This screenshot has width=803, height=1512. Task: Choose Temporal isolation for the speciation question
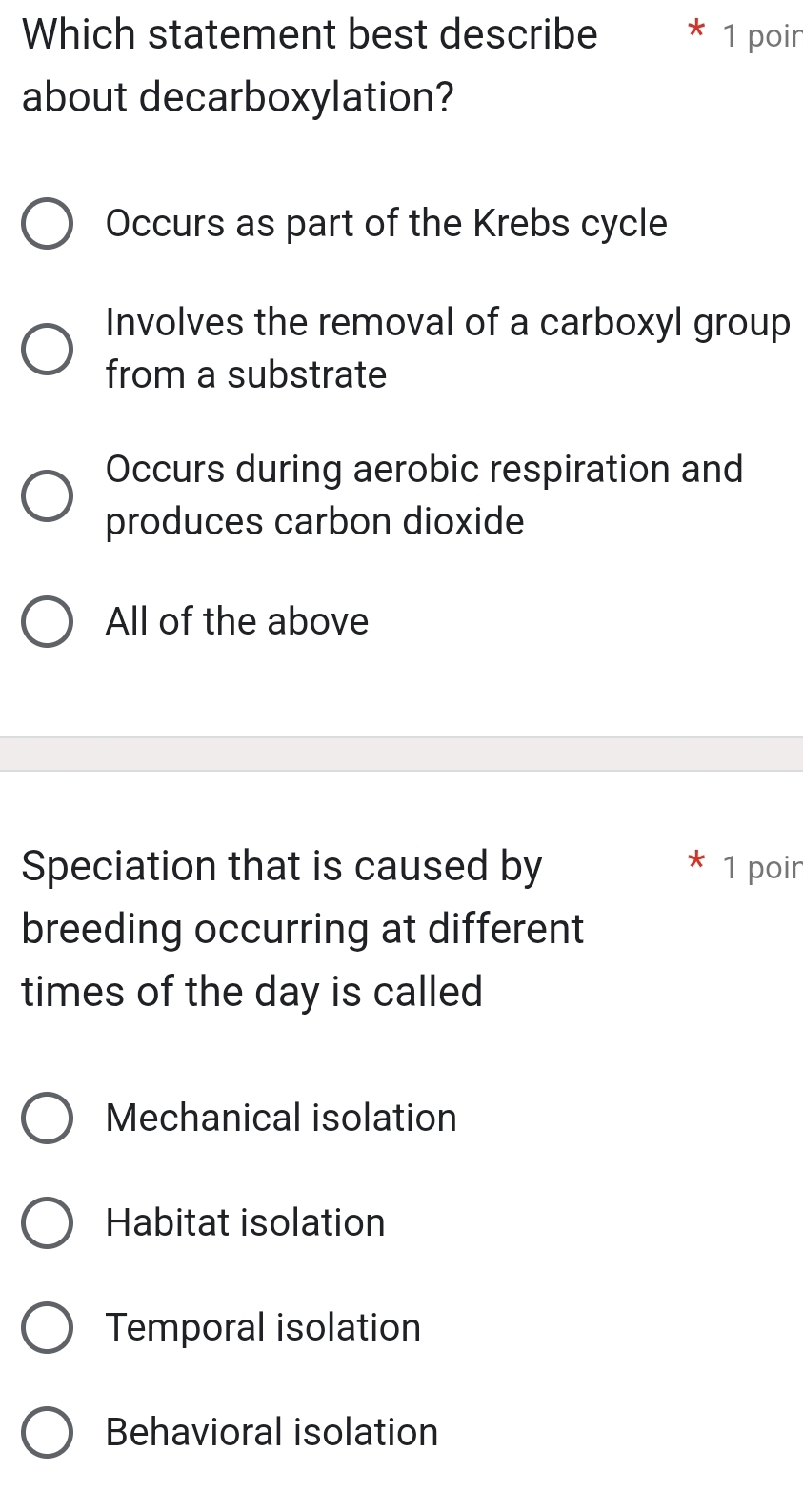click(x=48, y=1327)
